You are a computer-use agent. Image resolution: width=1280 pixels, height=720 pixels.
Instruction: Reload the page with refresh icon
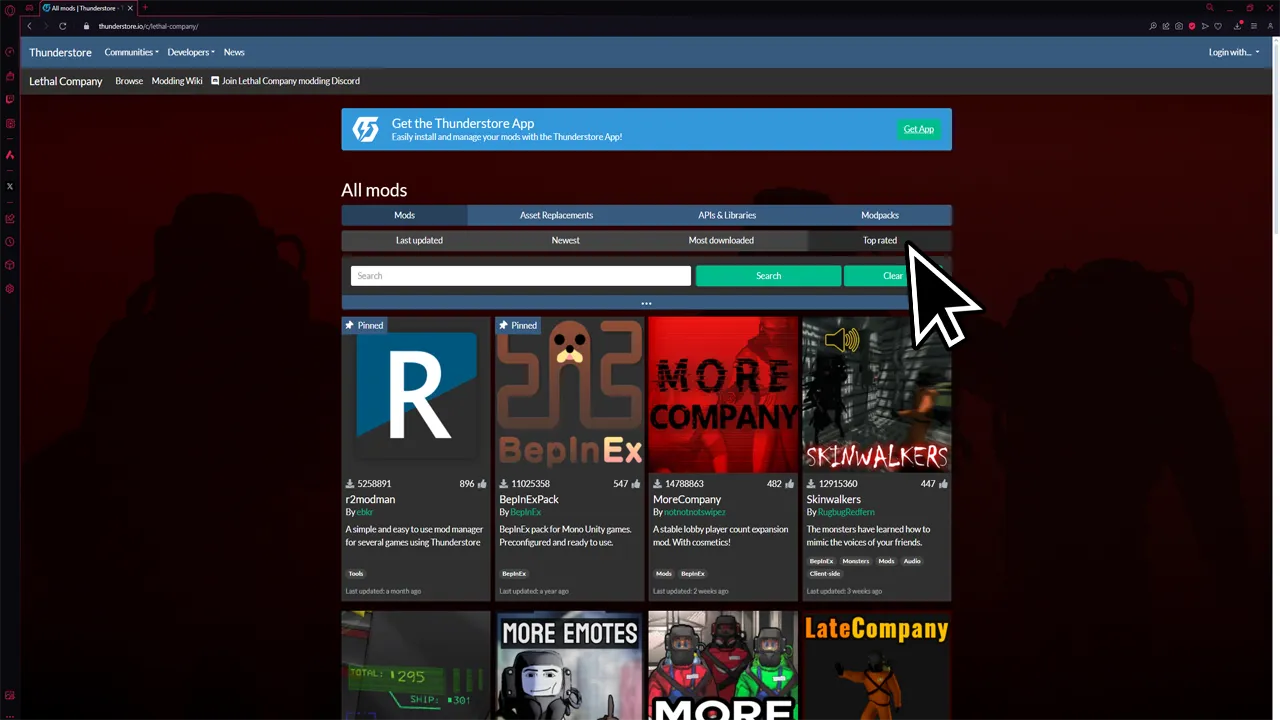(62, 26)
